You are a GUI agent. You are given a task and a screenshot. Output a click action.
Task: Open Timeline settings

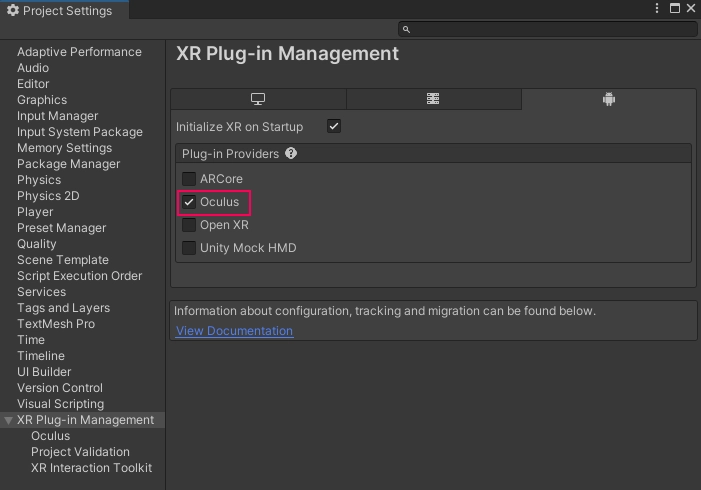click(41, 356)
